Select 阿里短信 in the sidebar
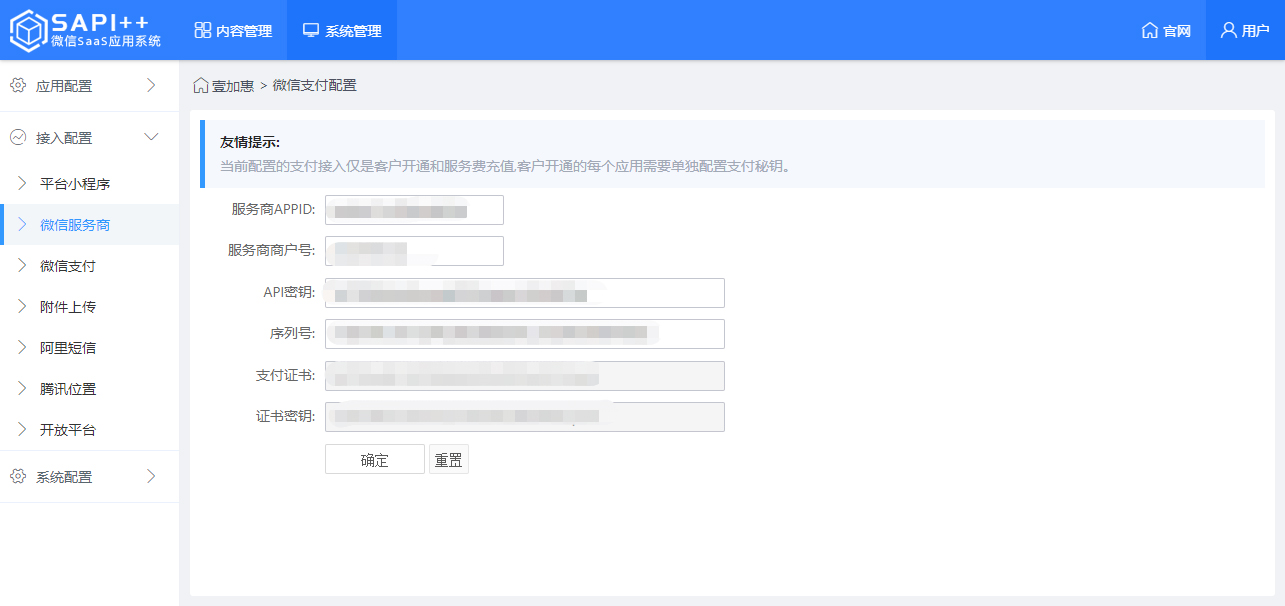 coord(68,348)
